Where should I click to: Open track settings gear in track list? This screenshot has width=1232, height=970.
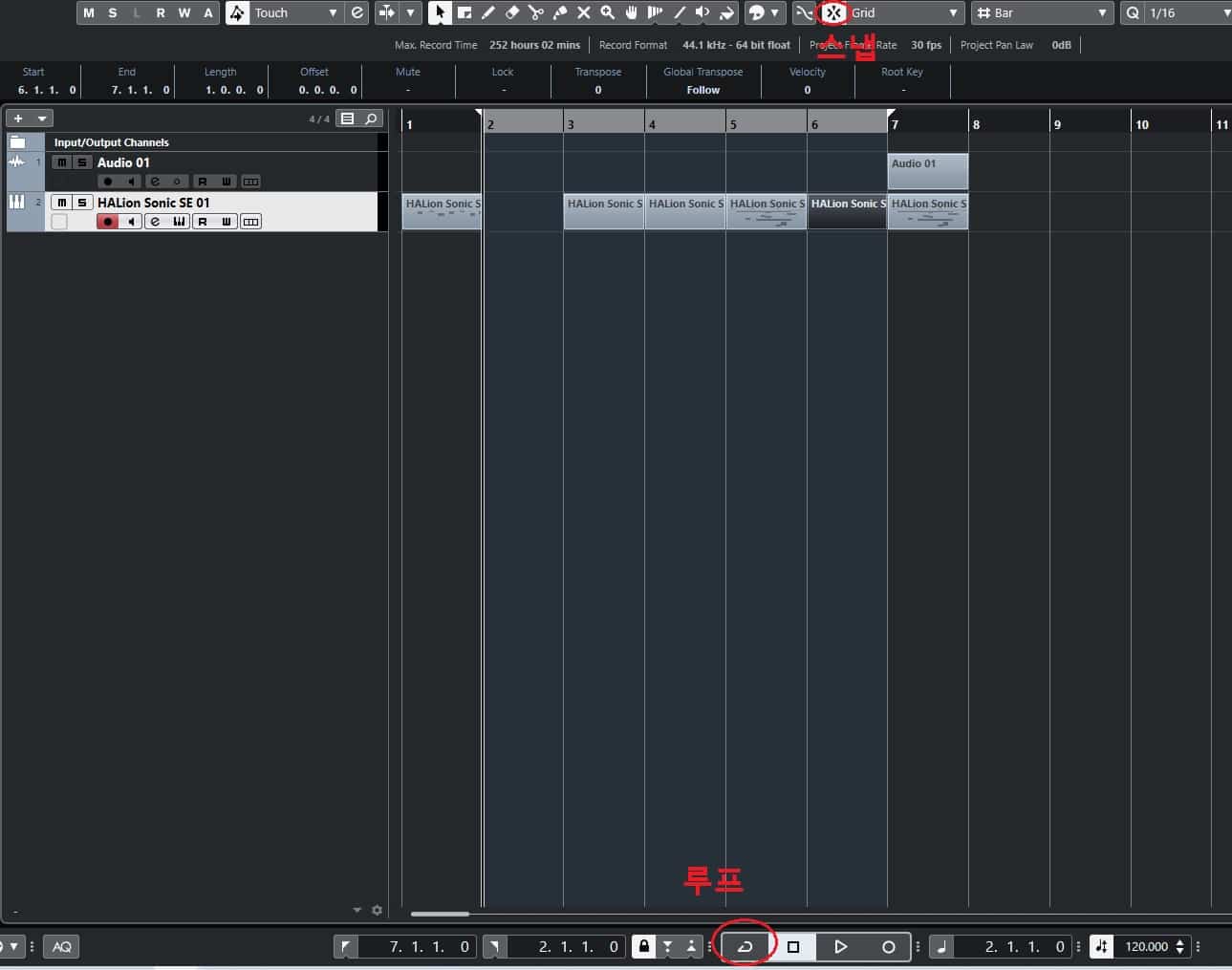tap(377, 910)
